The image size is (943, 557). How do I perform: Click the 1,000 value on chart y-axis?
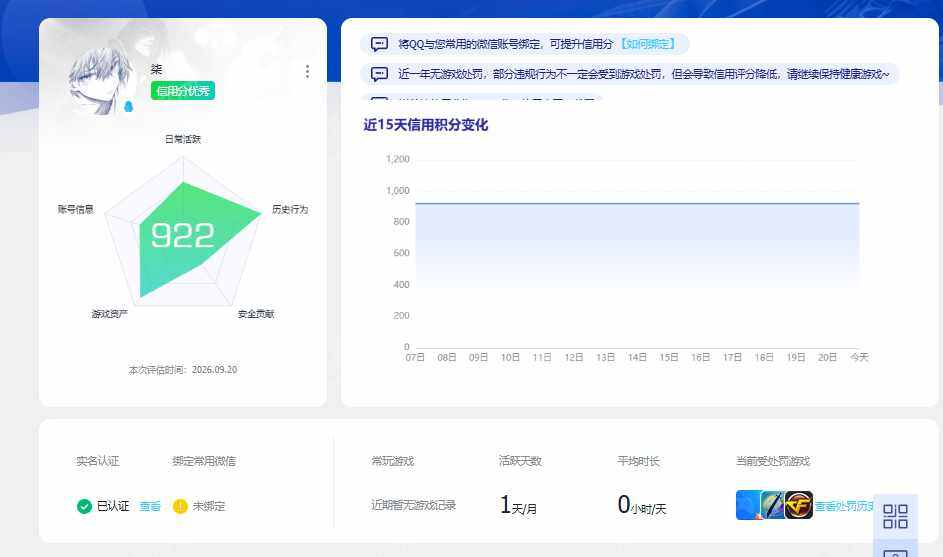(398, 191)
